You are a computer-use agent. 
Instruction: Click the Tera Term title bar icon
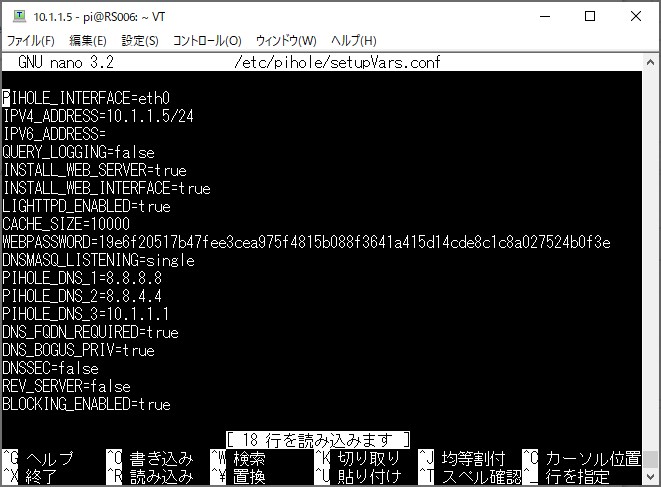coord(19,16)
